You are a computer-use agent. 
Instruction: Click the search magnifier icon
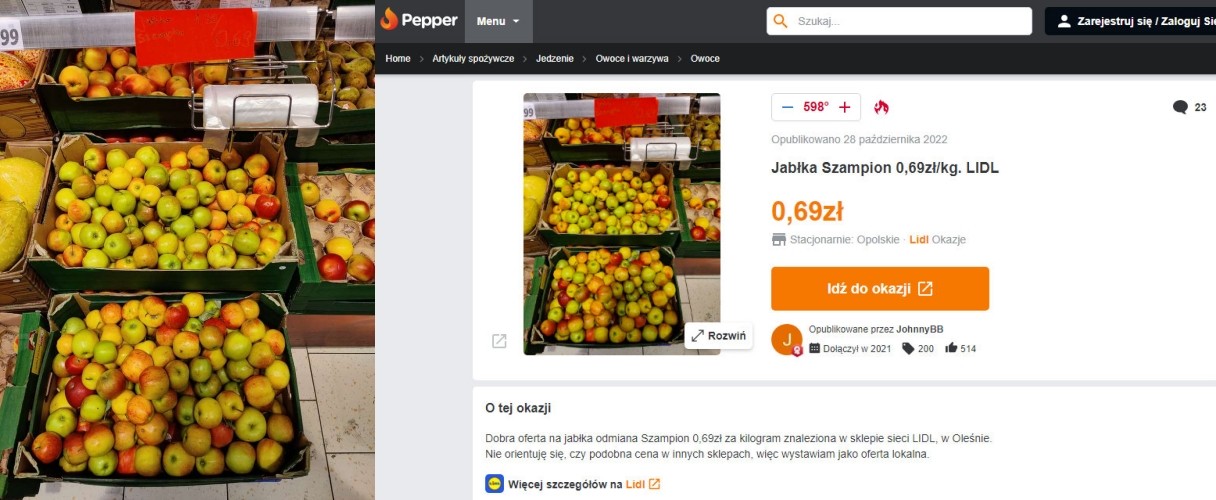pyautogui.click(x=781, y=21)
